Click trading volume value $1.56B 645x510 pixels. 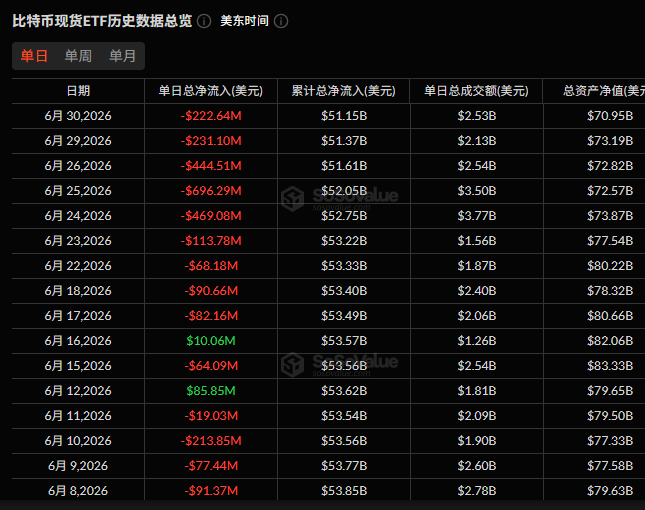[x=477, y=241]
